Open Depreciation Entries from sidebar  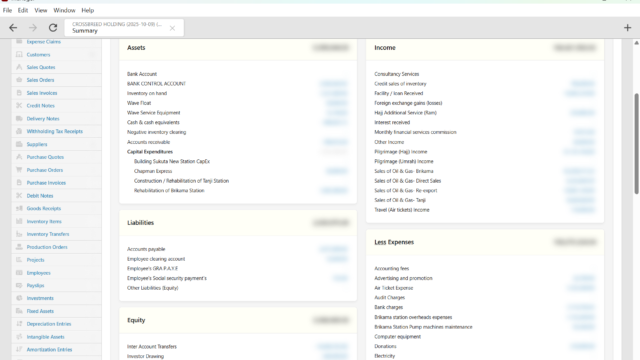click(49, 324)
